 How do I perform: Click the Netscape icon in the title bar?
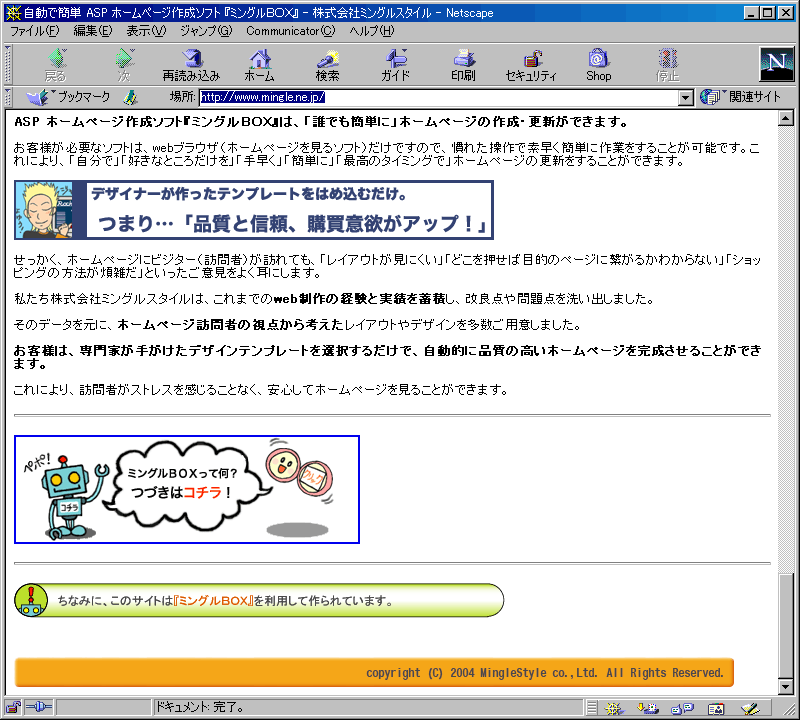[13, 13]
